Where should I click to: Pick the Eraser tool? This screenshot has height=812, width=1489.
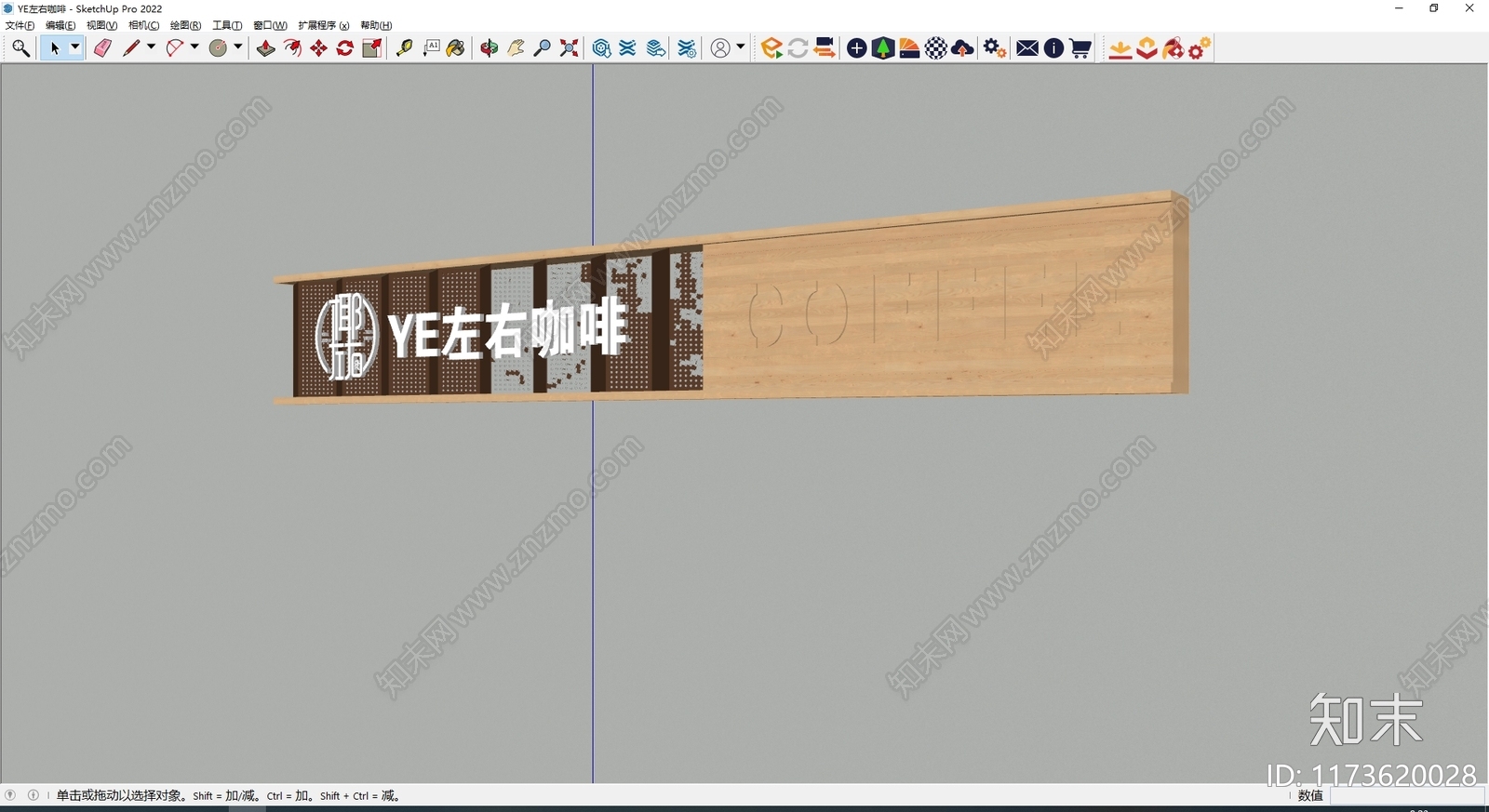click(x=102, y=48)
